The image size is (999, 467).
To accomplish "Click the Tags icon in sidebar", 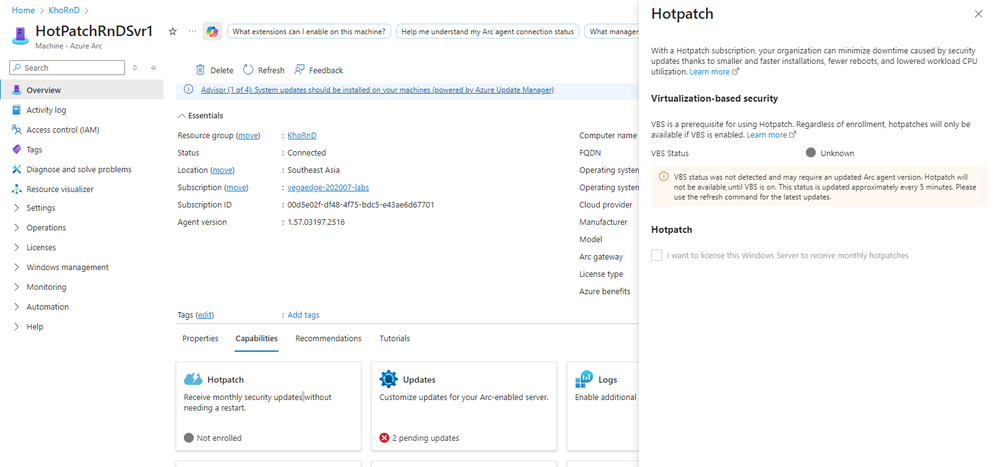I will tap(17, 149).
